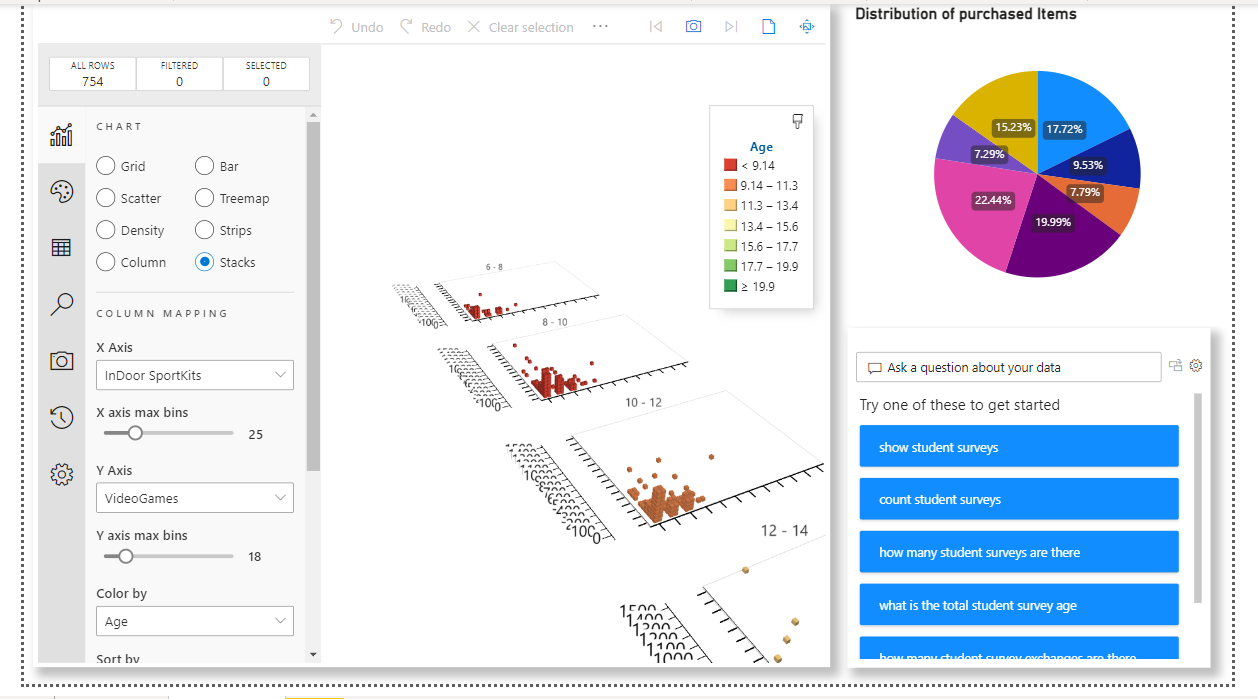
Task: Open the Chart settings panel
Action: point(61,133)
